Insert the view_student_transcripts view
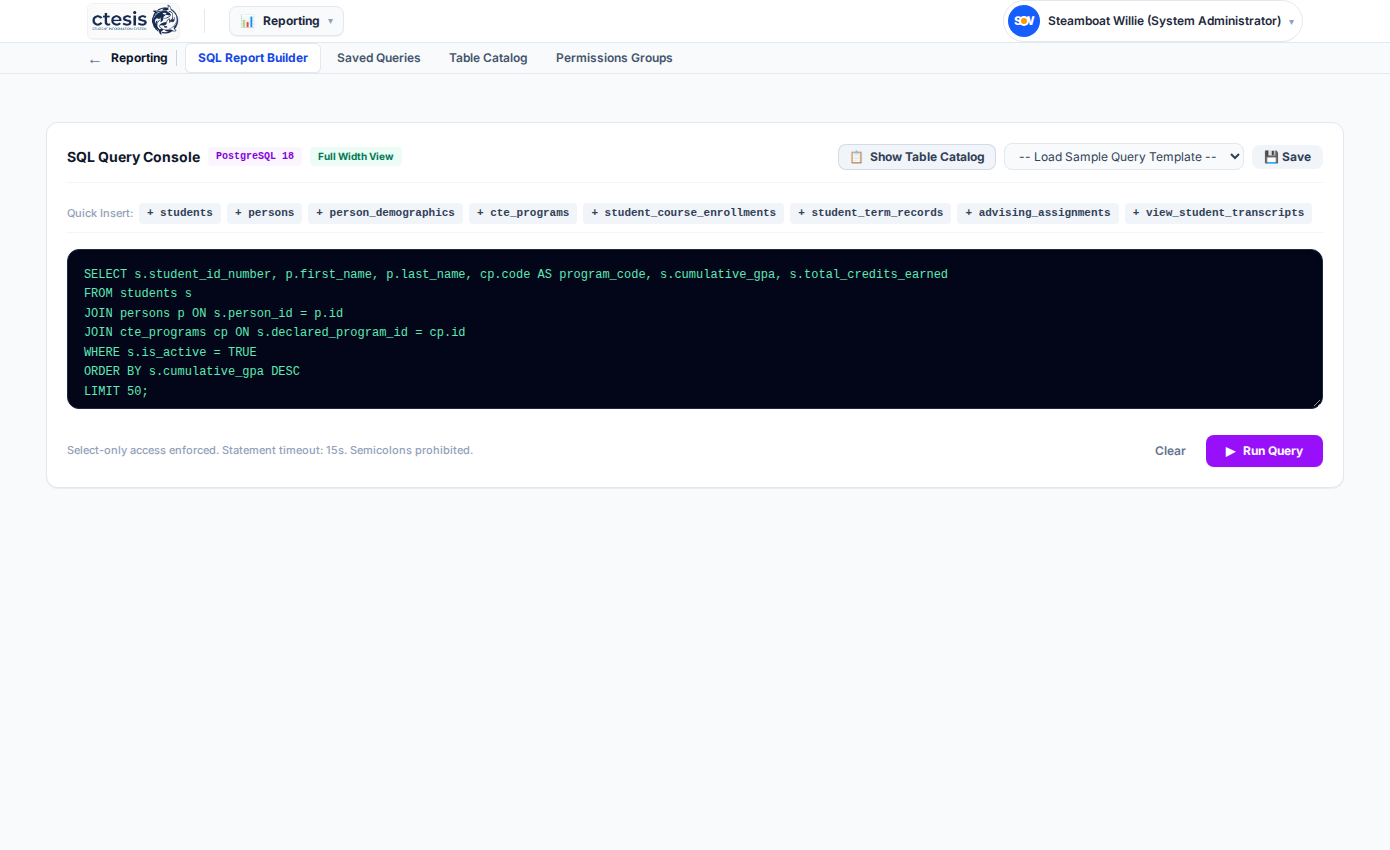Image resolution: width=1390 pixels, height=850 pixels. tap(1218, 213)
